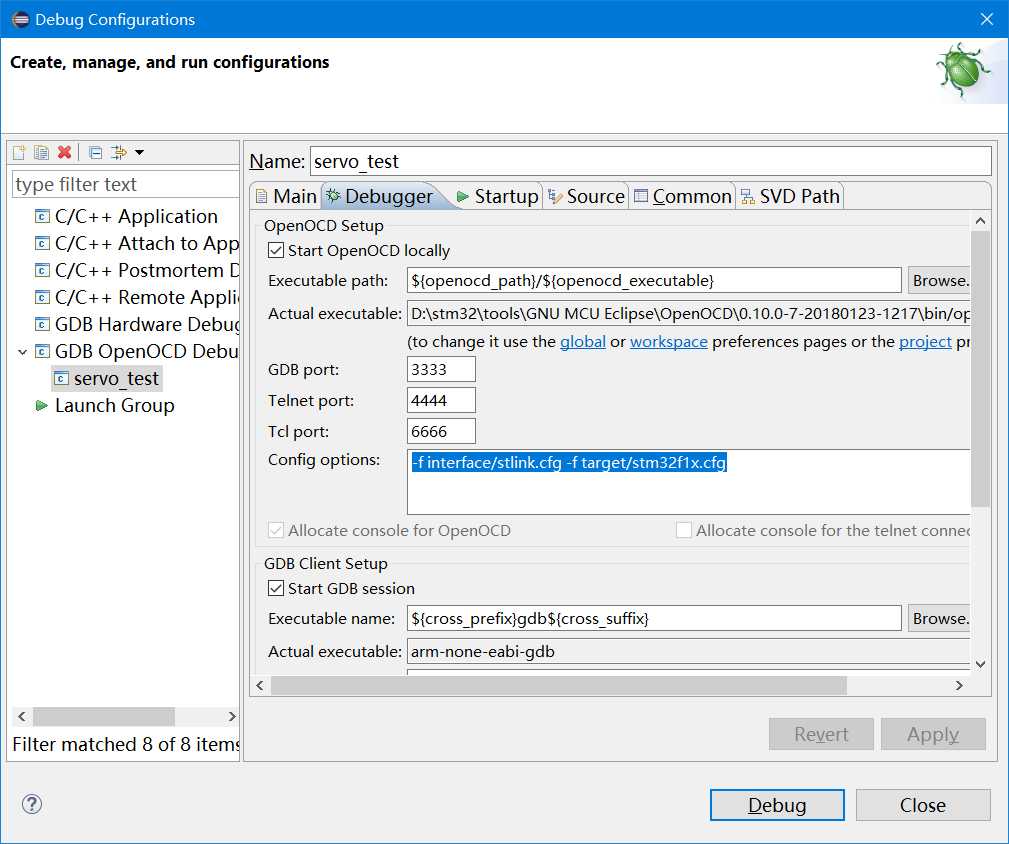
Task: Browse for the GDB executable name
Action: [x=939, y=618]
